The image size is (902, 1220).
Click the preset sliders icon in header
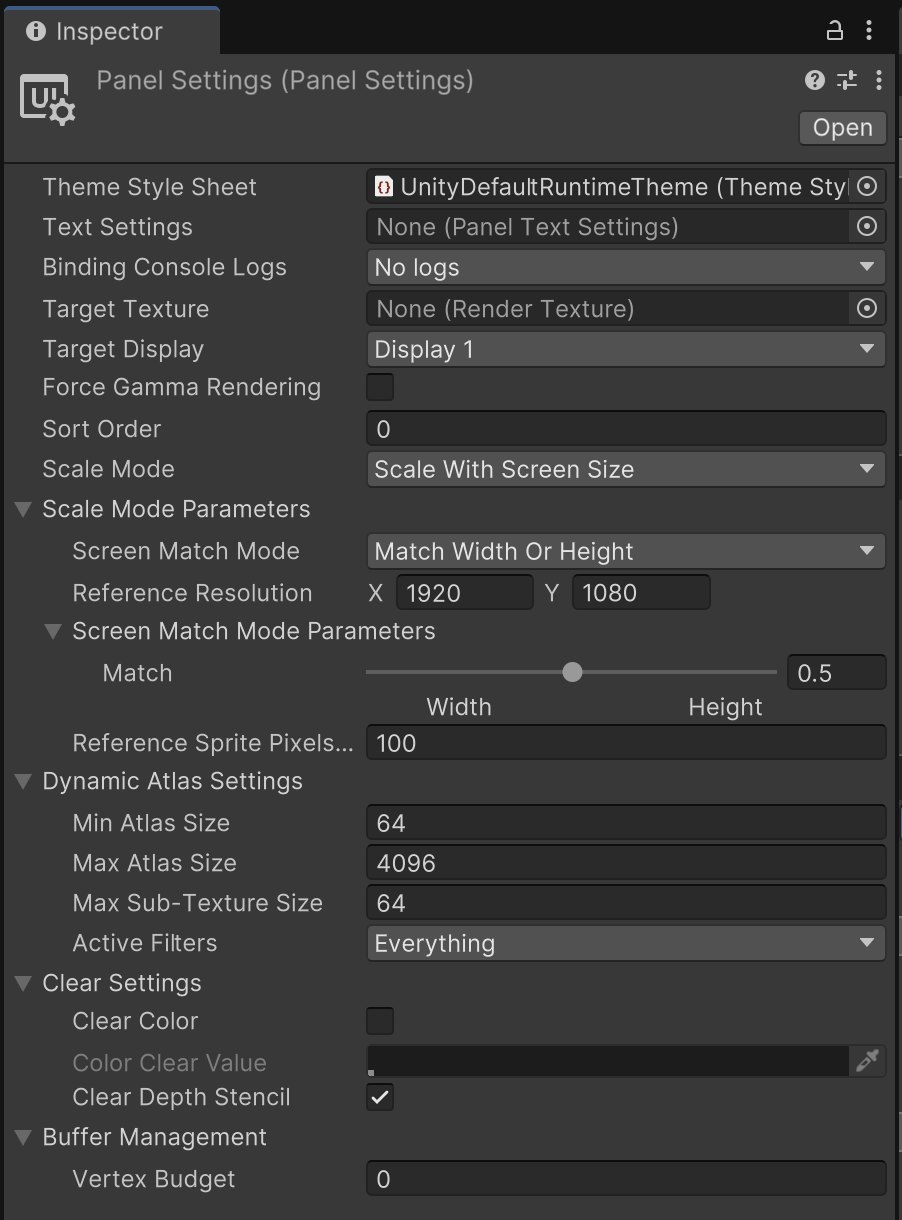[847, 80]
